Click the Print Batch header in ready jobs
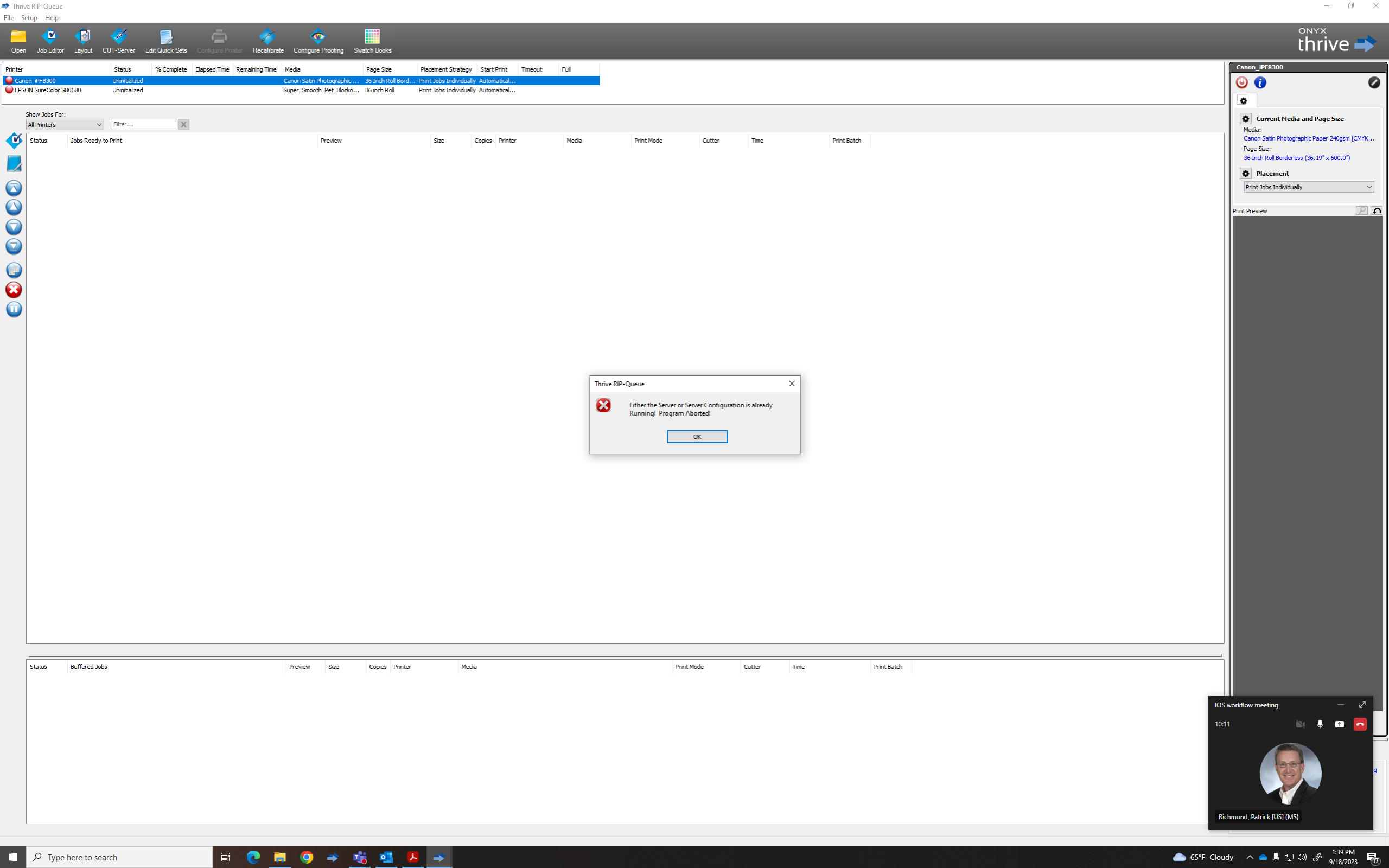The width and height of the screenshot is (1389, 868). [850, 141]
